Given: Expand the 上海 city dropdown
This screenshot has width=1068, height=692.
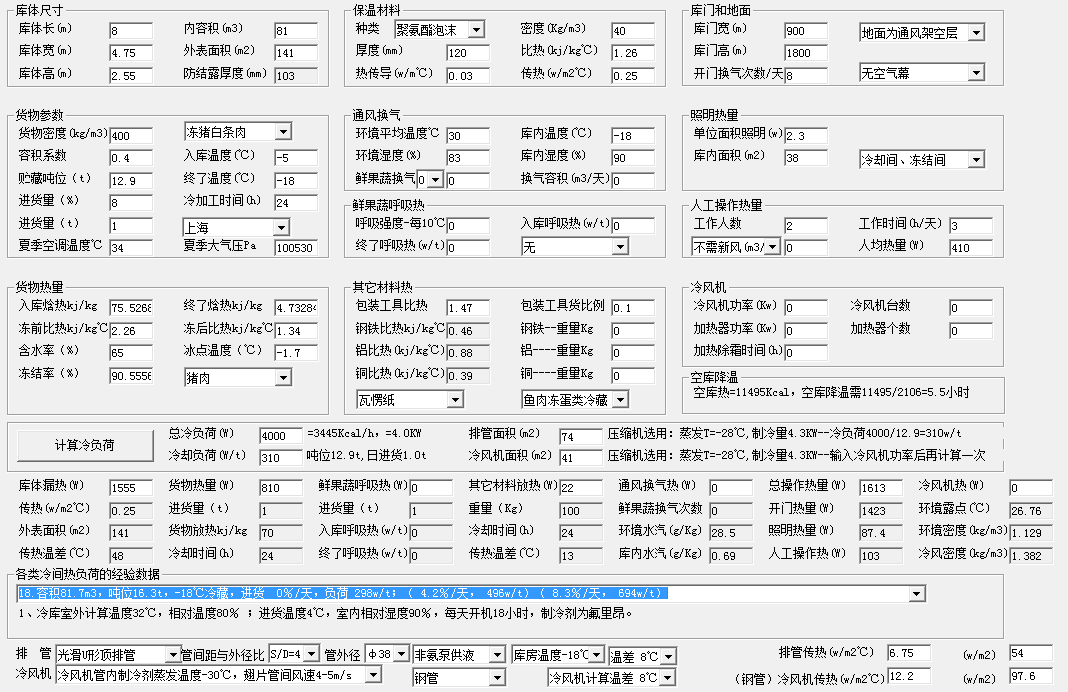Looking at the screenshot, I should (x=283, y=227).
